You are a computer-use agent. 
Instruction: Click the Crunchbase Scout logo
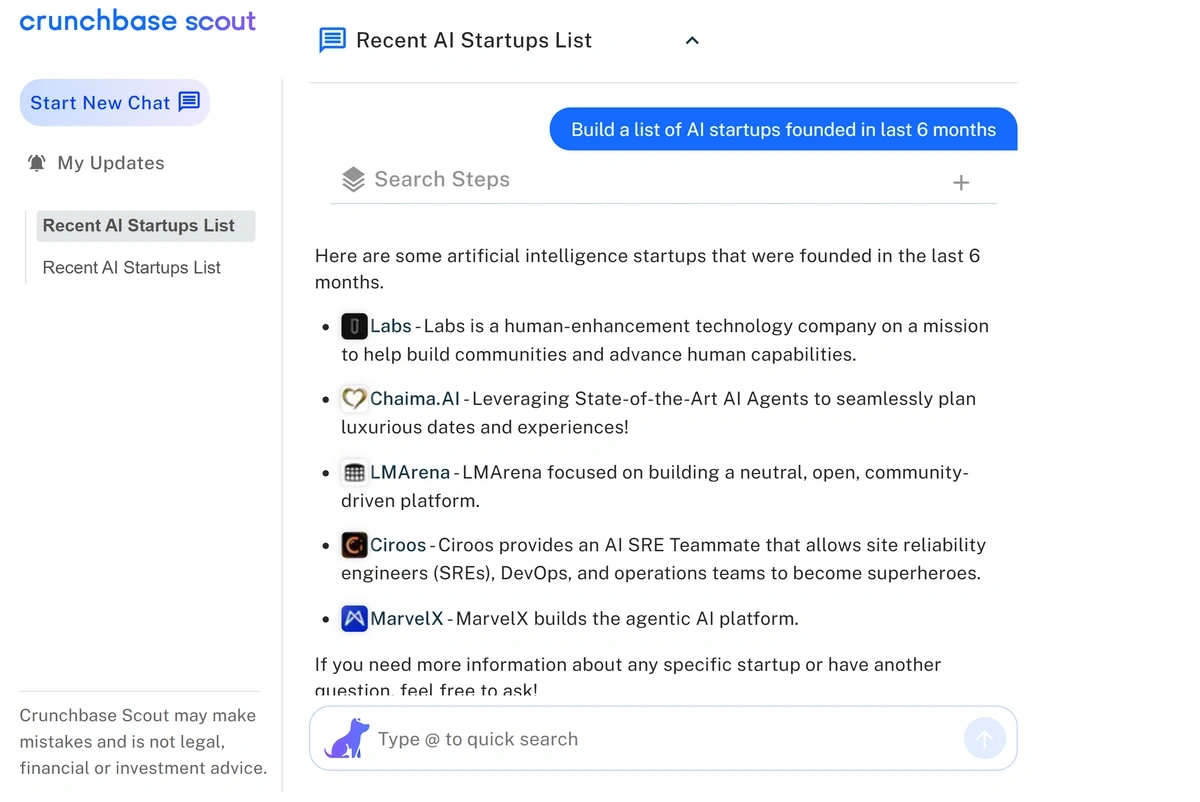pos(138,21)
